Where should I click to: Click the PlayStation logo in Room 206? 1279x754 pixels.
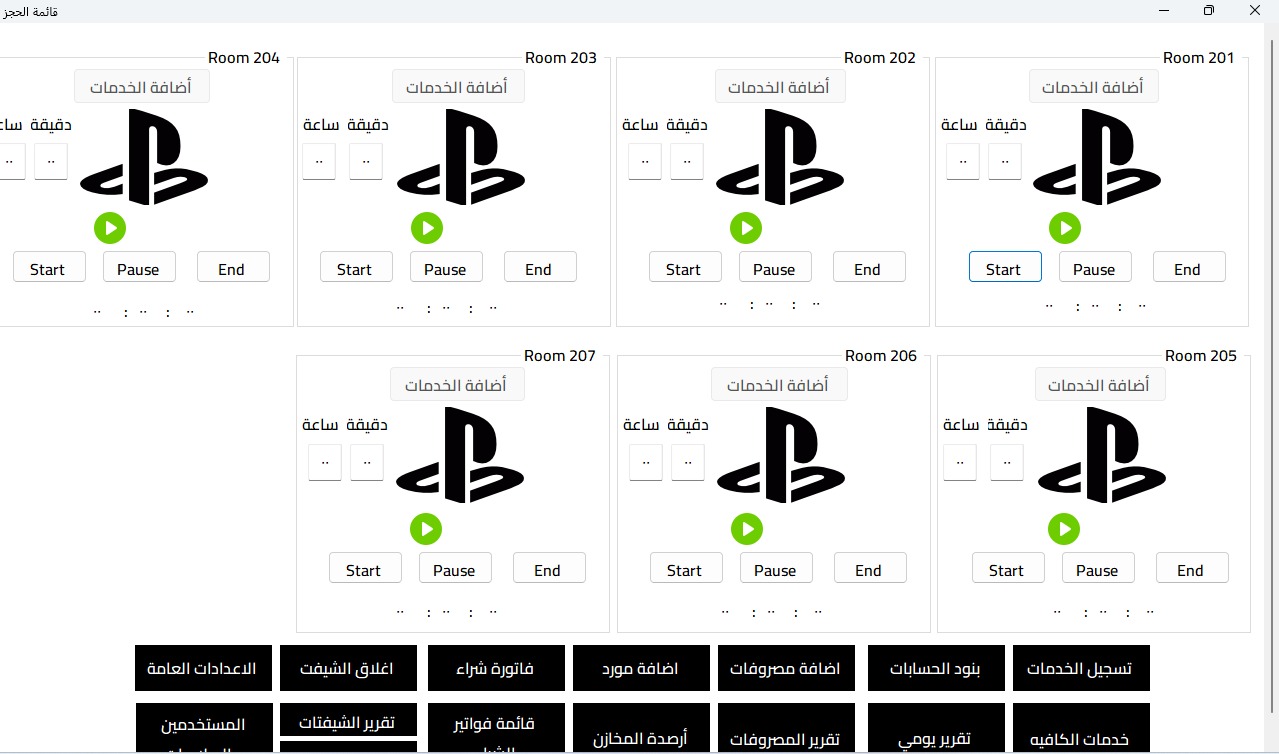782,456
